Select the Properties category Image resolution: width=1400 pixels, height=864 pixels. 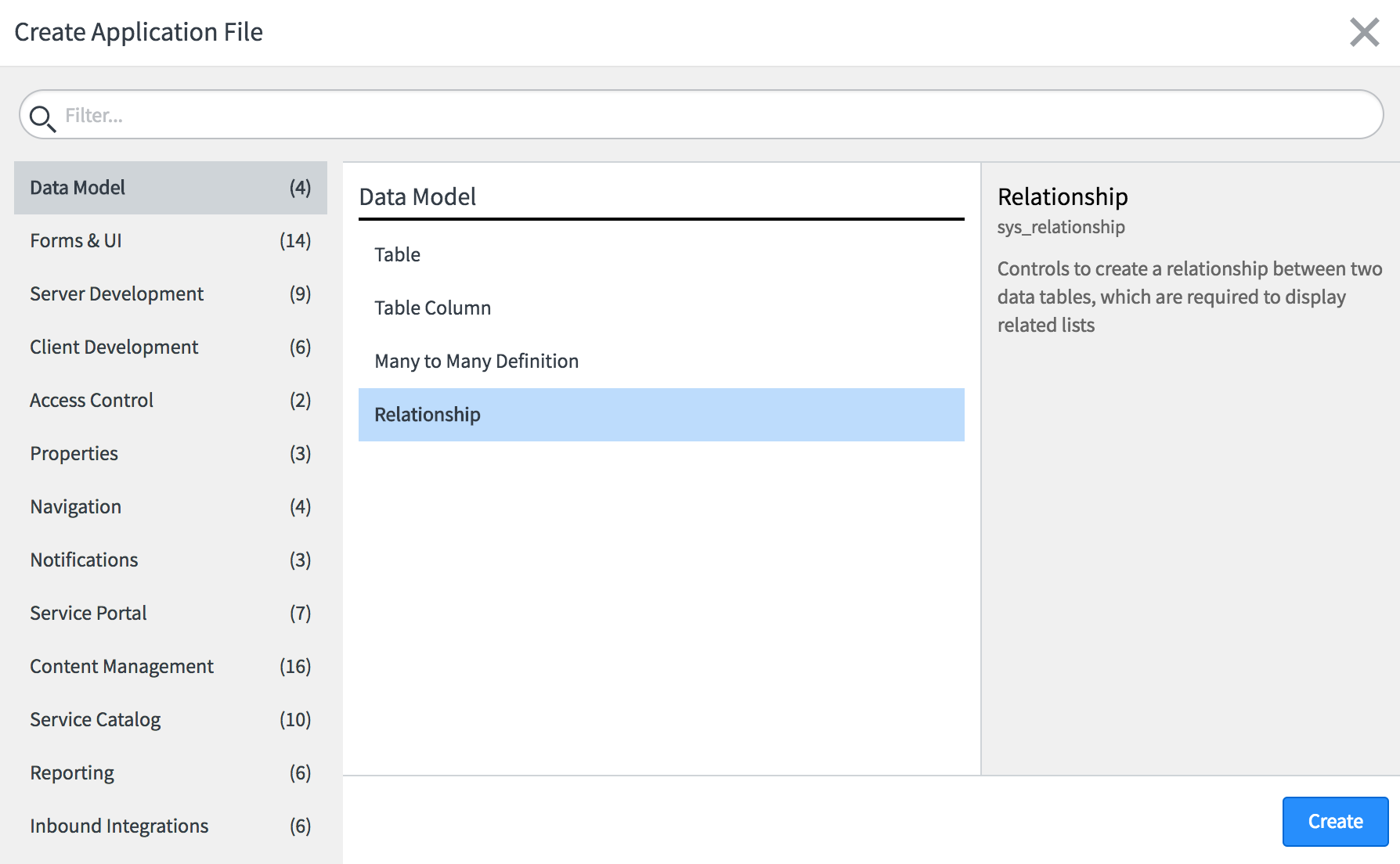171,454
